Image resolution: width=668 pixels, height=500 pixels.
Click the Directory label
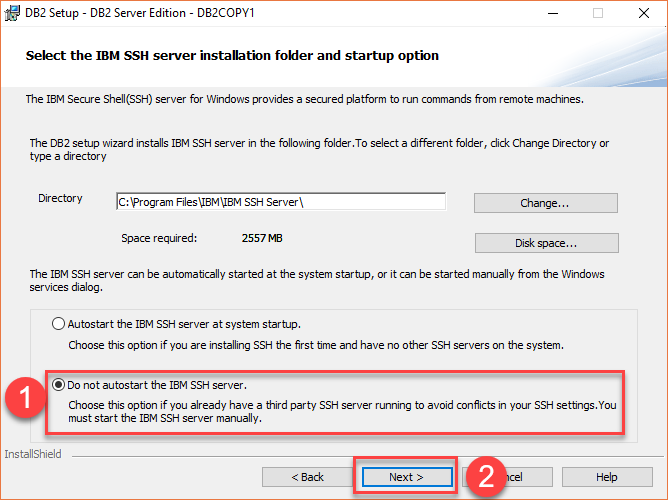(60, 198)
